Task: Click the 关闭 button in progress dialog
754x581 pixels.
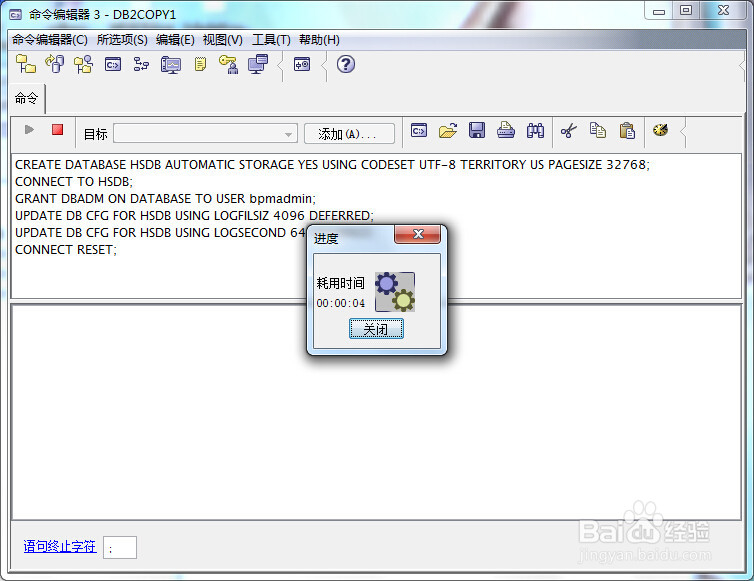Action: tap(376, 329)
